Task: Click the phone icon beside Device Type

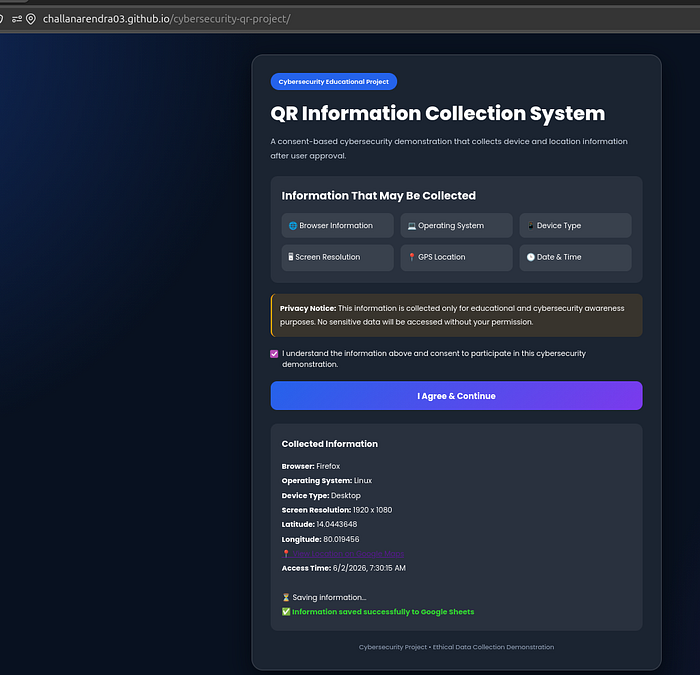Action: [x=531, y=225]
